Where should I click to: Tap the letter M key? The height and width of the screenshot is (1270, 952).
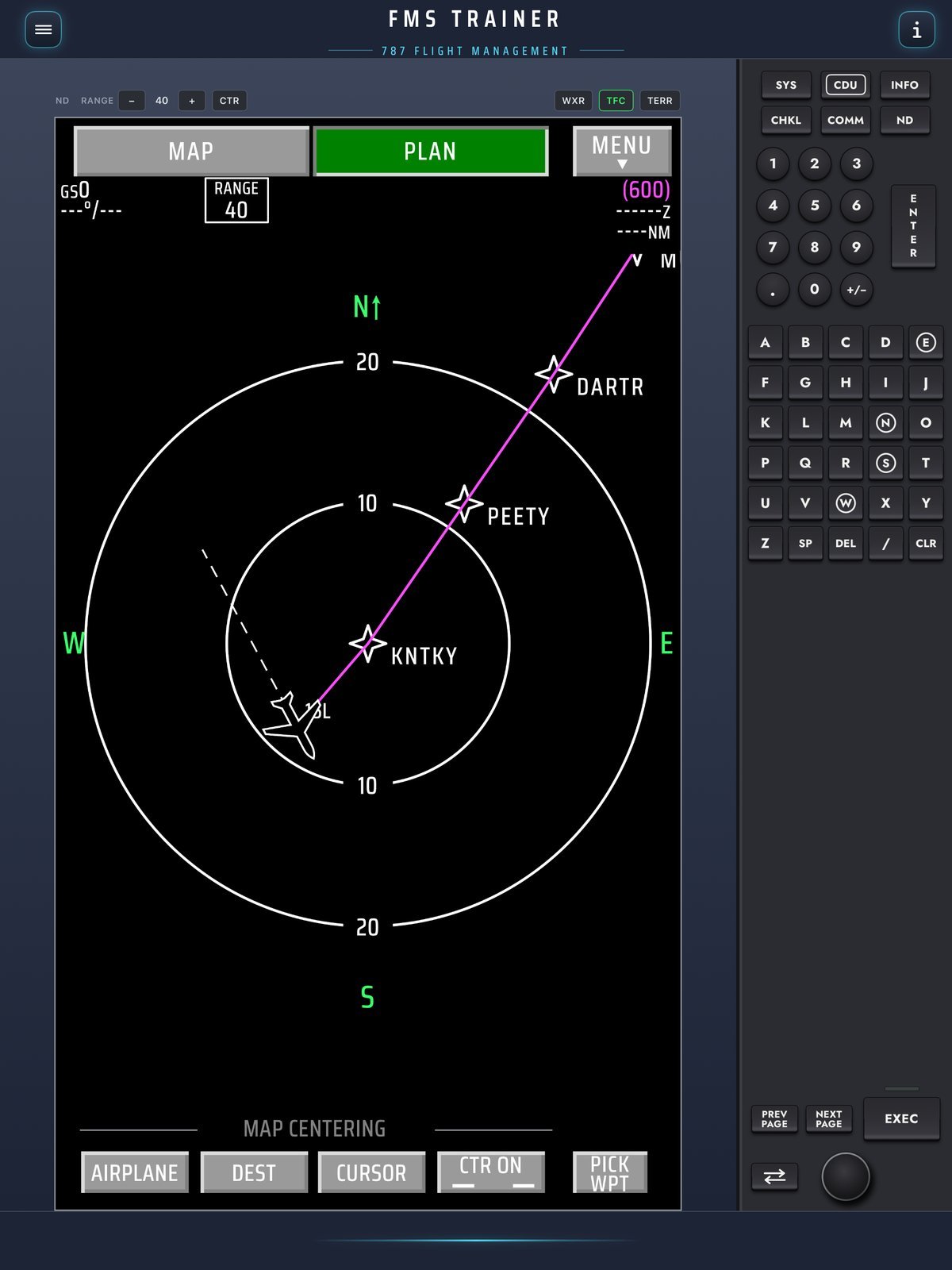846,422
